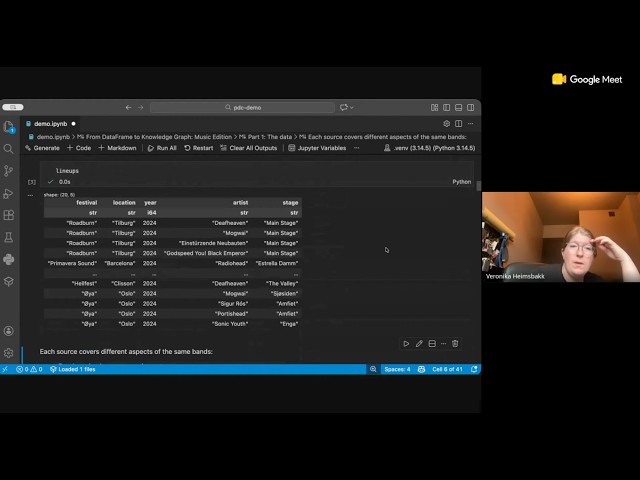Screen dimensions: 640x480
Task: Run All notebook cells
Action: click(162, 148)
